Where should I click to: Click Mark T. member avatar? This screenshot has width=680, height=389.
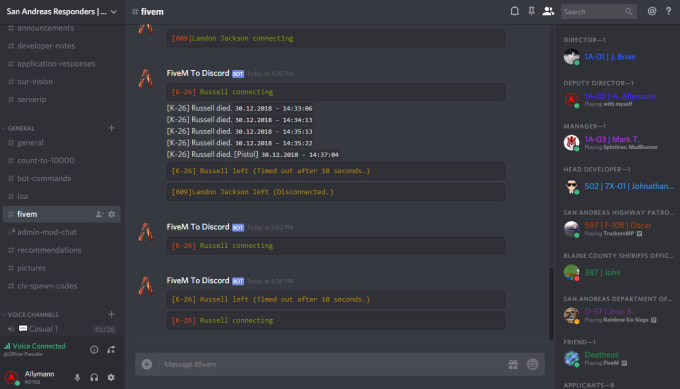[571, 142]
